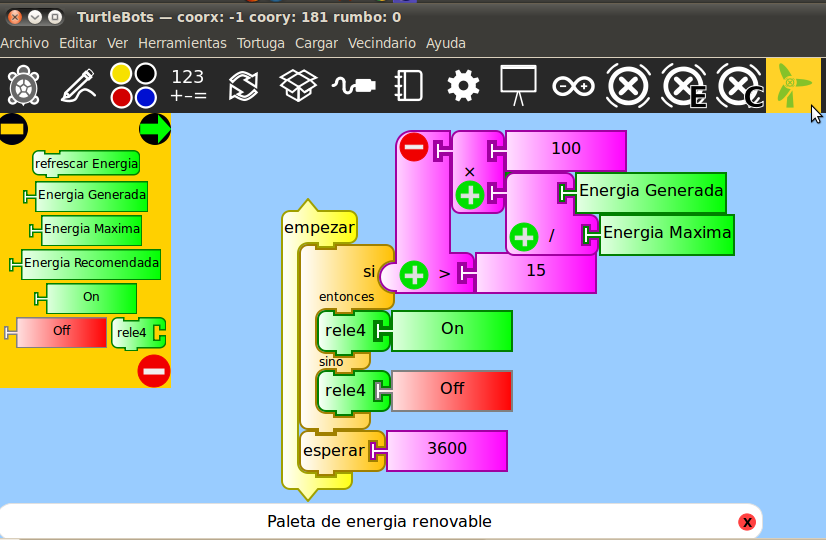826x540 pixels.
Task: Pick 'Energia Maxima' block from palette
Action: tap(91, 230)
